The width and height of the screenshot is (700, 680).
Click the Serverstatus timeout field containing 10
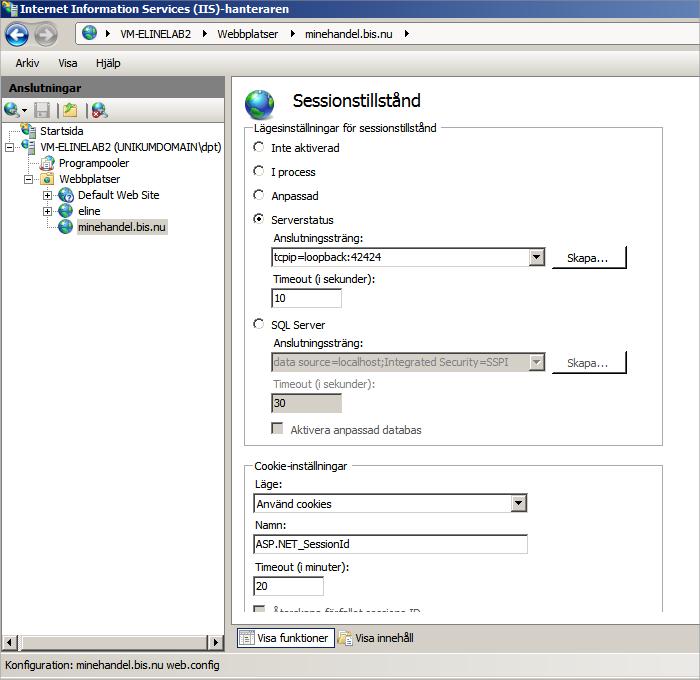tap(306, 298)
